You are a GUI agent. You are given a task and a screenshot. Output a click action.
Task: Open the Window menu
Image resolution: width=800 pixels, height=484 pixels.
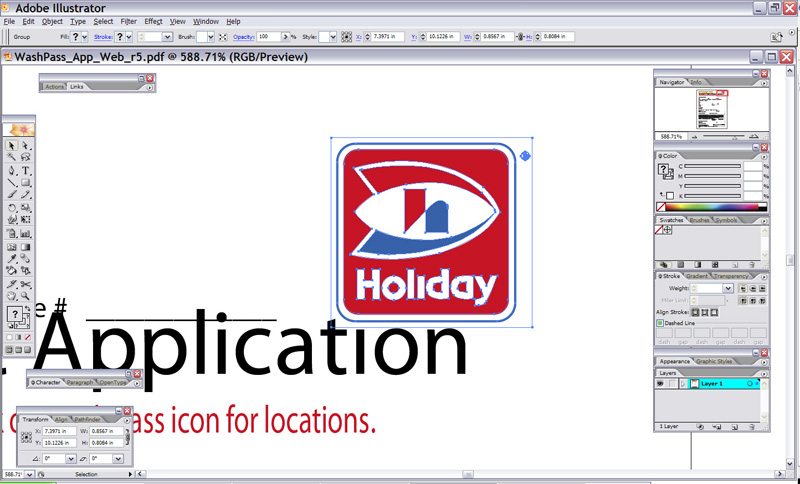coord(206,21)
